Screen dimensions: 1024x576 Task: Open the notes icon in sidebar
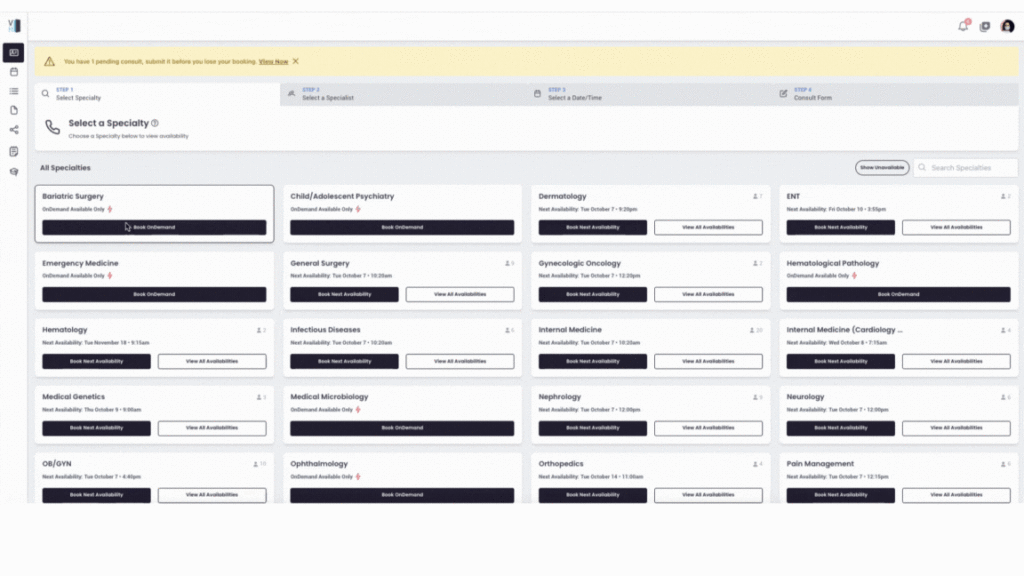[14, 151]
